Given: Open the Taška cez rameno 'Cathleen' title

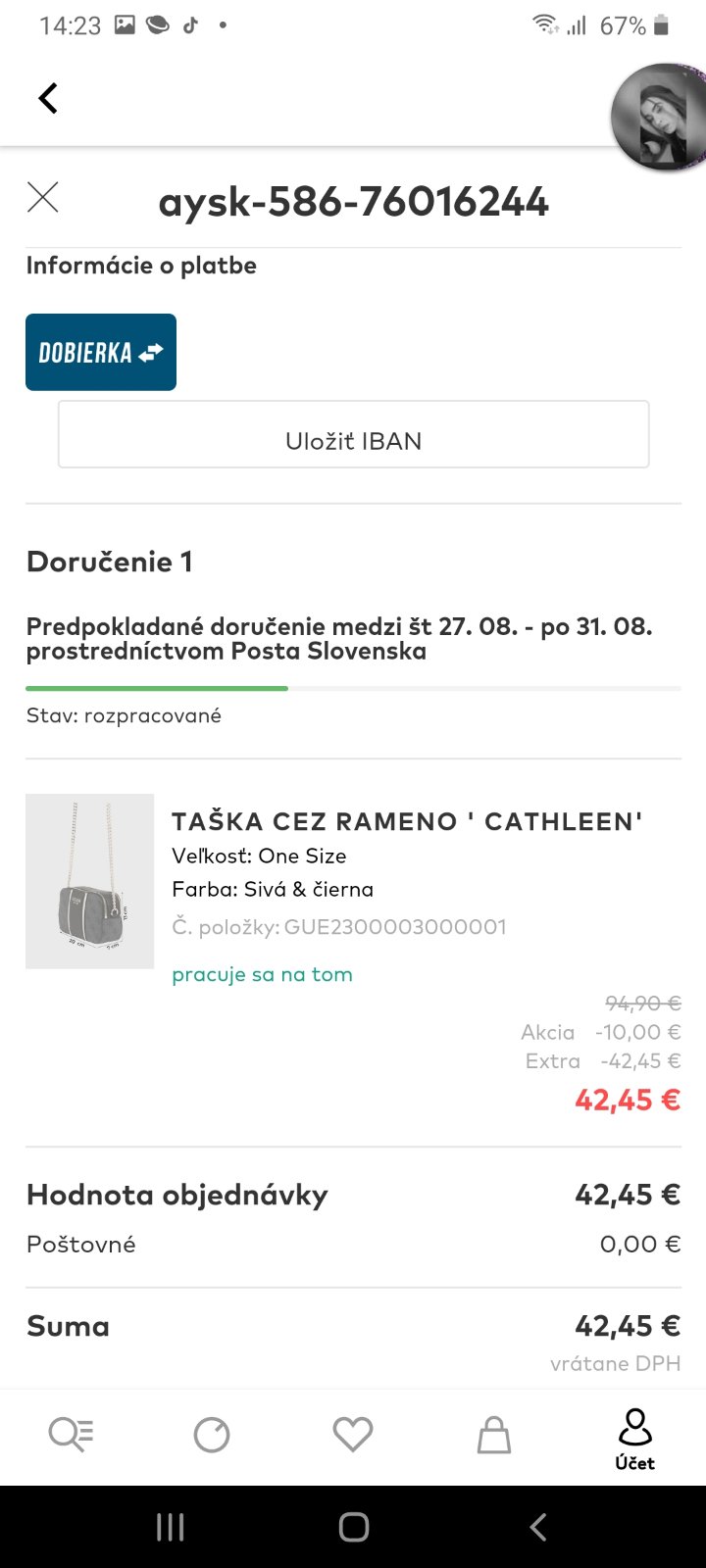Looking at the screenshot, I should point(407,821).
